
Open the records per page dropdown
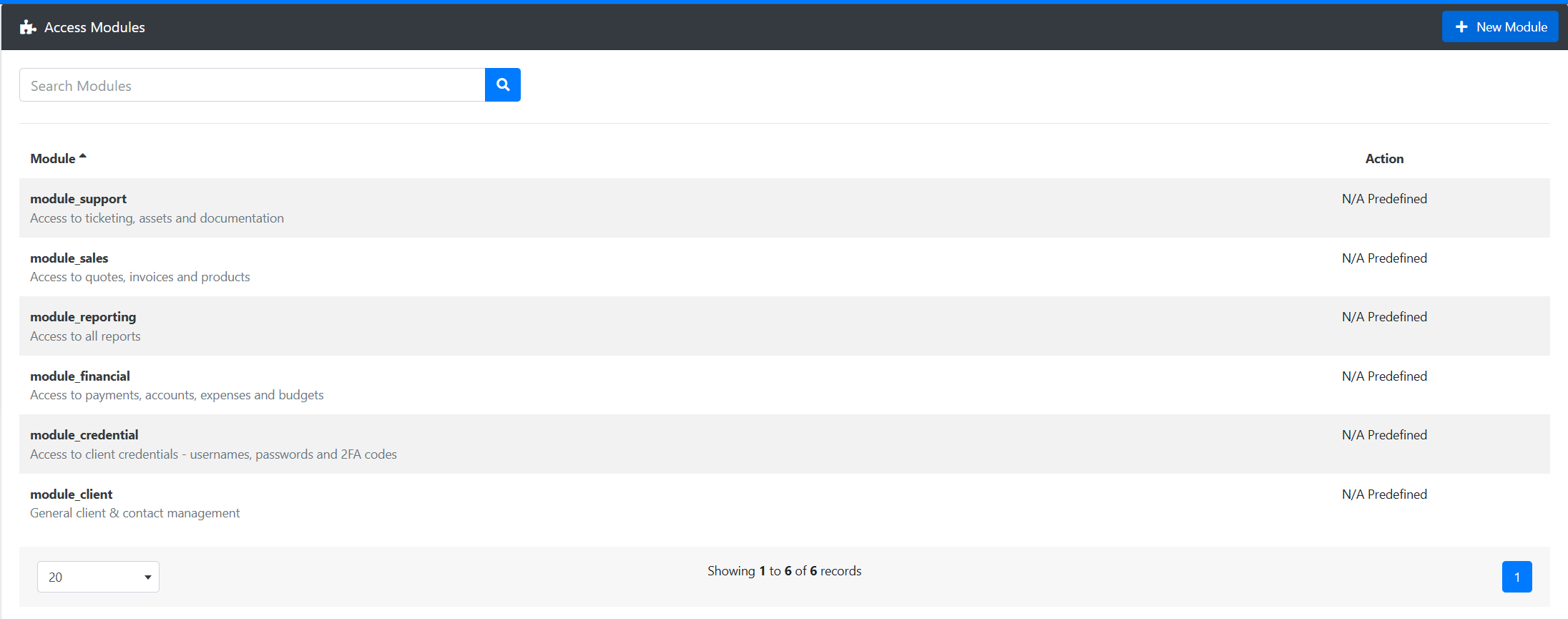(x=98, y=577)
